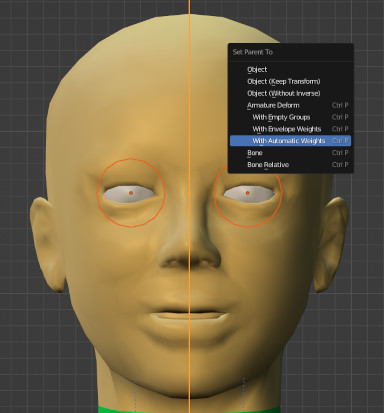
Task: Select Object (Without Inverse) option
Action: [x=290, y=93]
